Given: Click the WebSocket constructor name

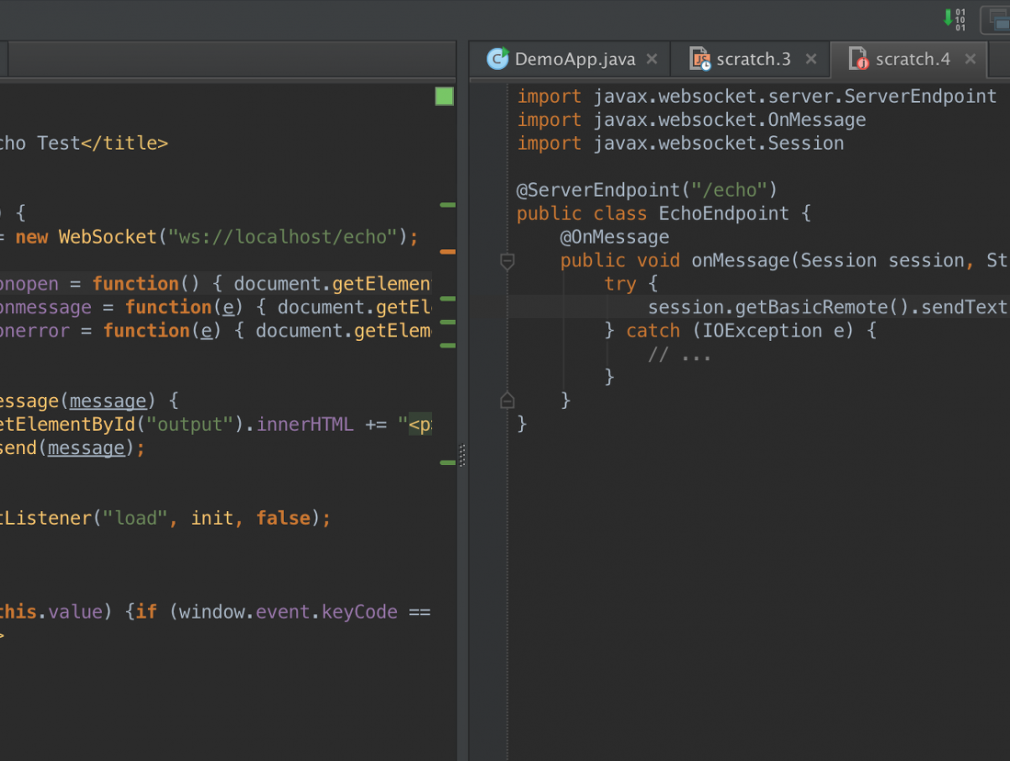Looking at the screenshot, I should pyautogui.click(x=108, y=237).
